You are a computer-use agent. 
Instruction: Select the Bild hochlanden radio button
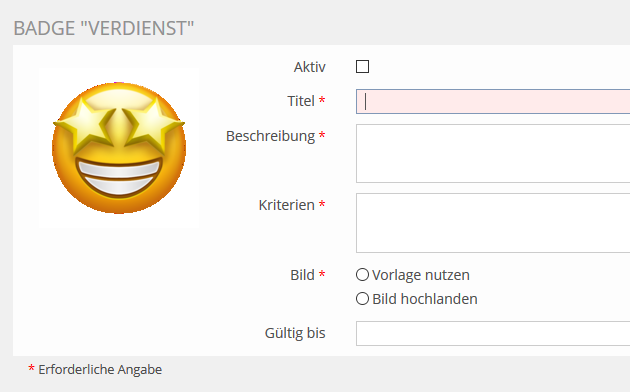point(362,299)
